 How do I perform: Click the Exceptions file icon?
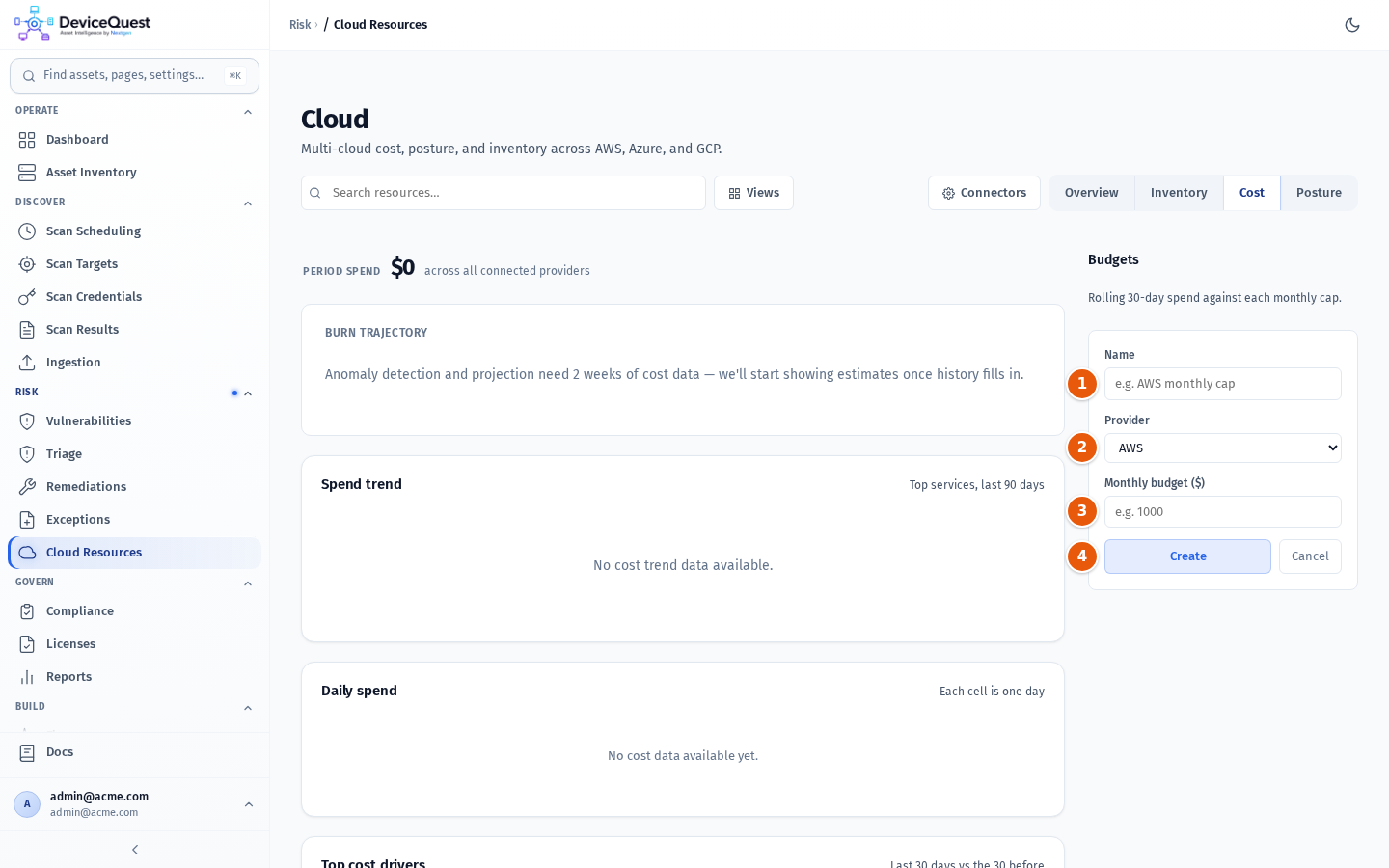click(27, 520)
